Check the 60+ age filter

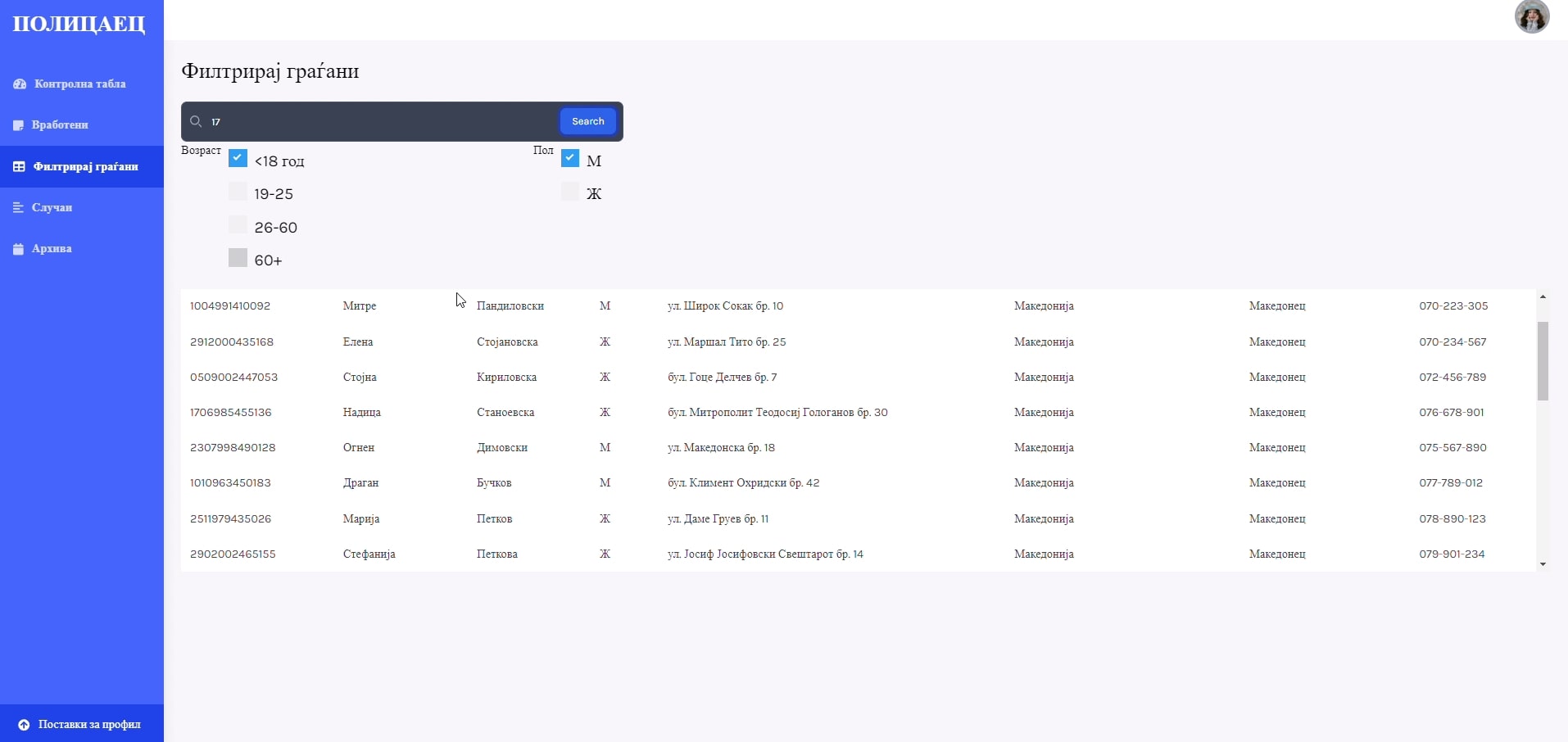pos(238,259)
